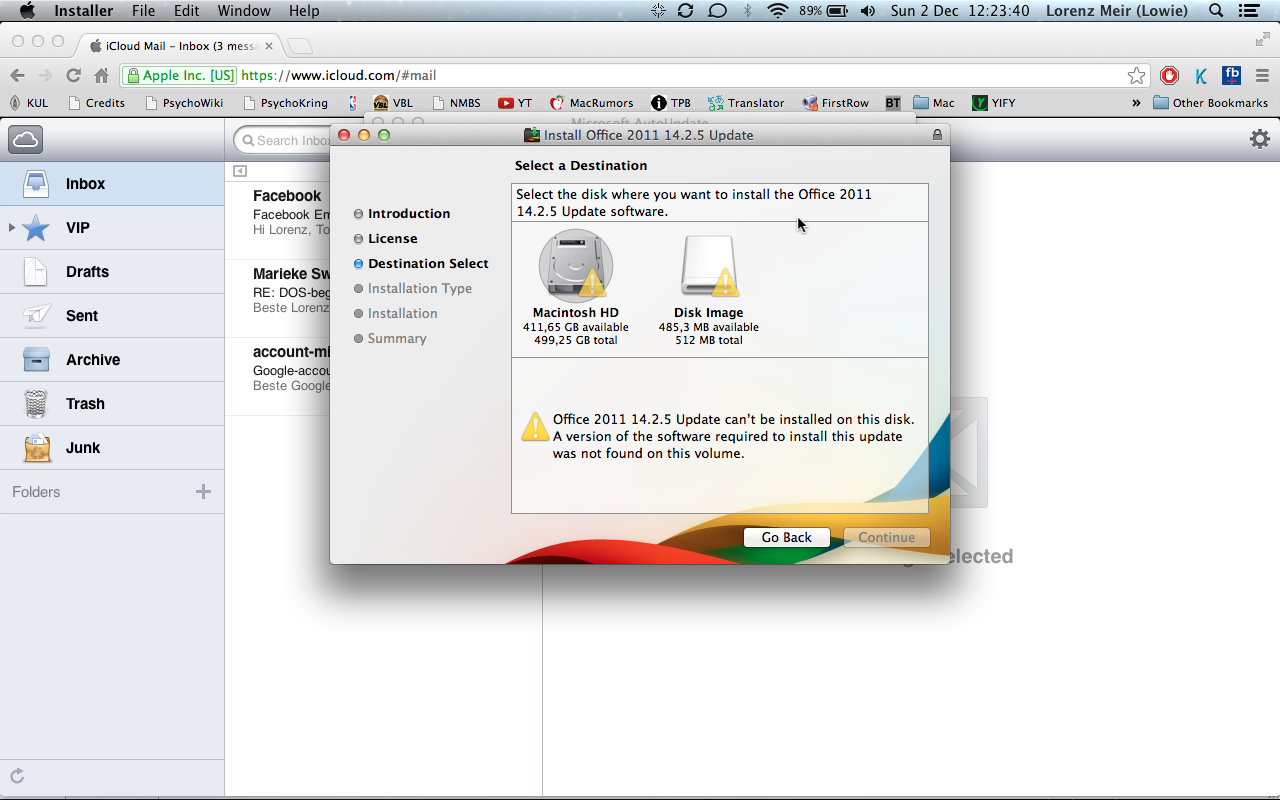The width and height of the screenshot is (1280, 800).
Task: Go back in Chrome history
Action: point(17,75)
